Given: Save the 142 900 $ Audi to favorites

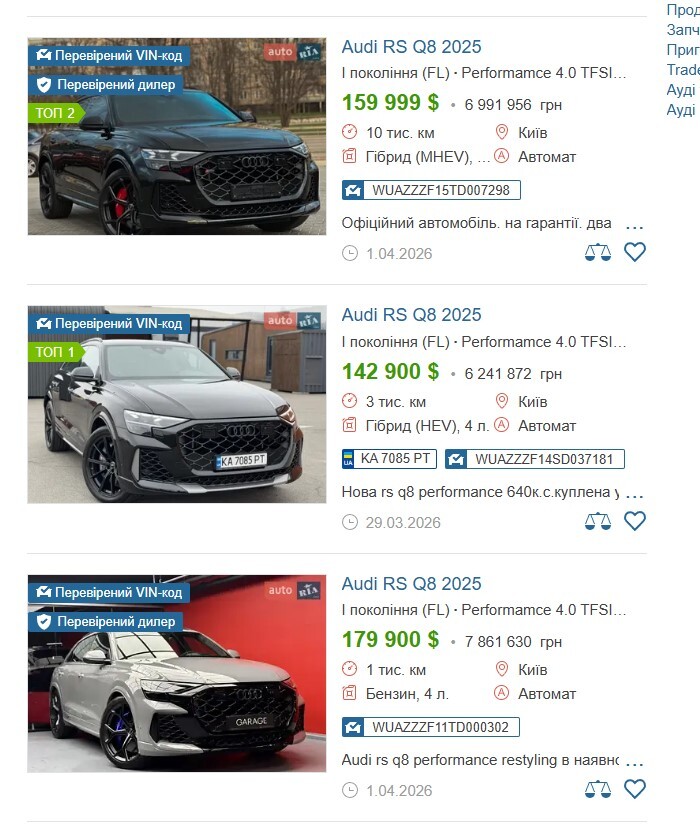Looking at the screenshot, I should coord(635,521).
